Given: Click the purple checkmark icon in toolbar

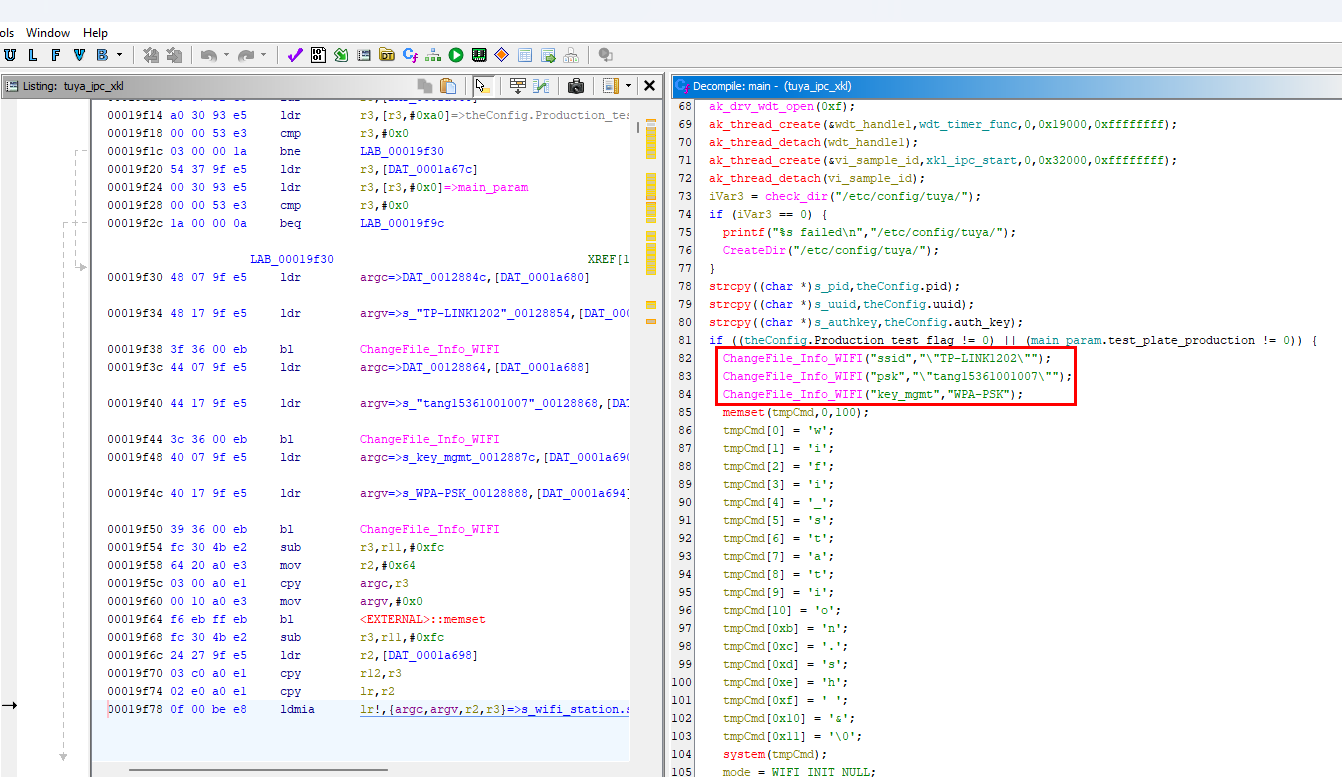Looking at the screenshot, I should [x=294, y=55].
